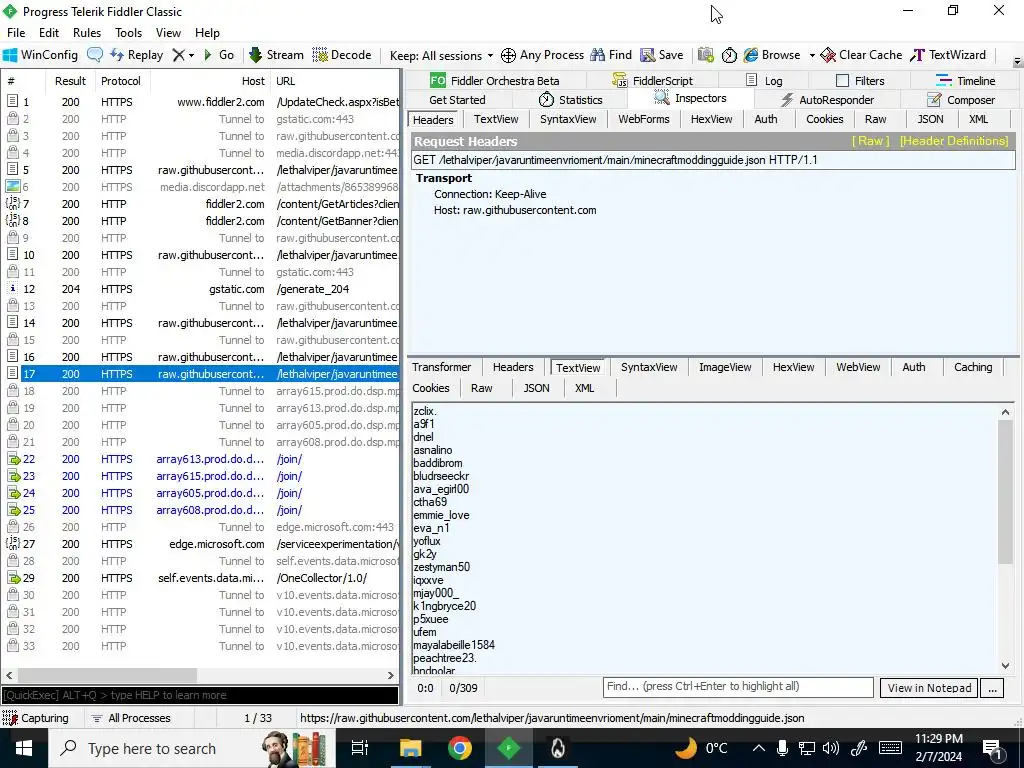Open File Explorer from taskbar

point(410,748)
